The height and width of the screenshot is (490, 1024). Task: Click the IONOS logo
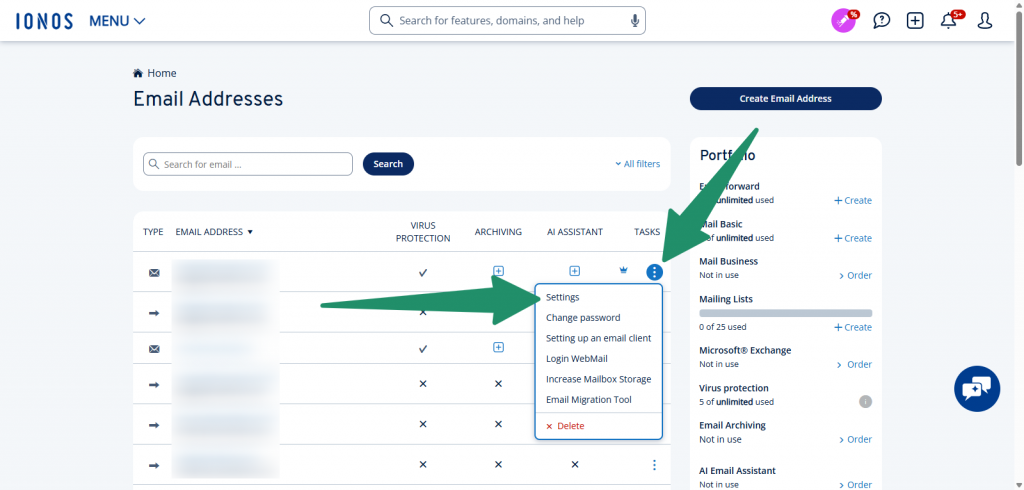coord(44,21)
